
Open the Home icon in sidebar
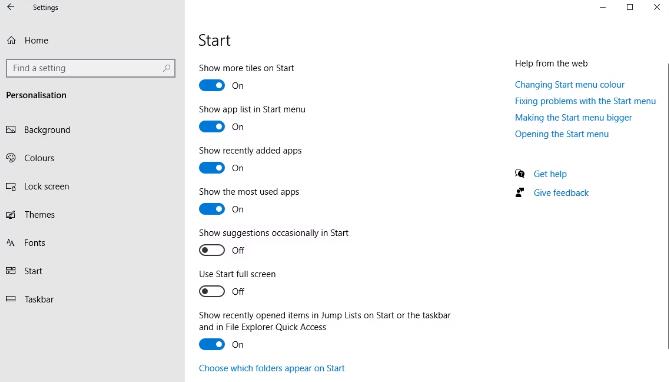pyautogui.click(x=12, y=40)
